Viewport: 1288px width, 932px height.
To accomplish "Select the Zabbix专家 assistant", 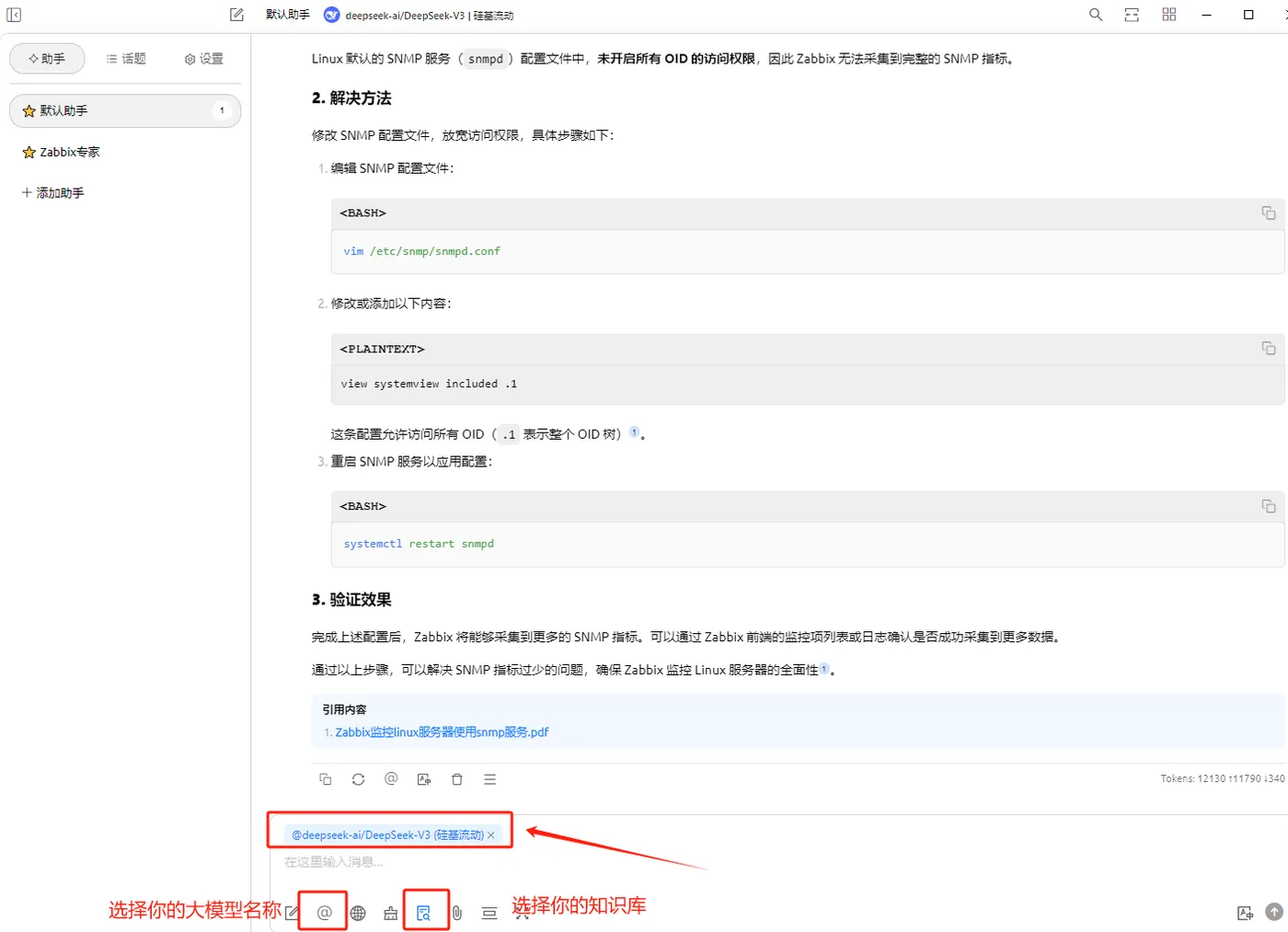I will (x=125, y=152).
